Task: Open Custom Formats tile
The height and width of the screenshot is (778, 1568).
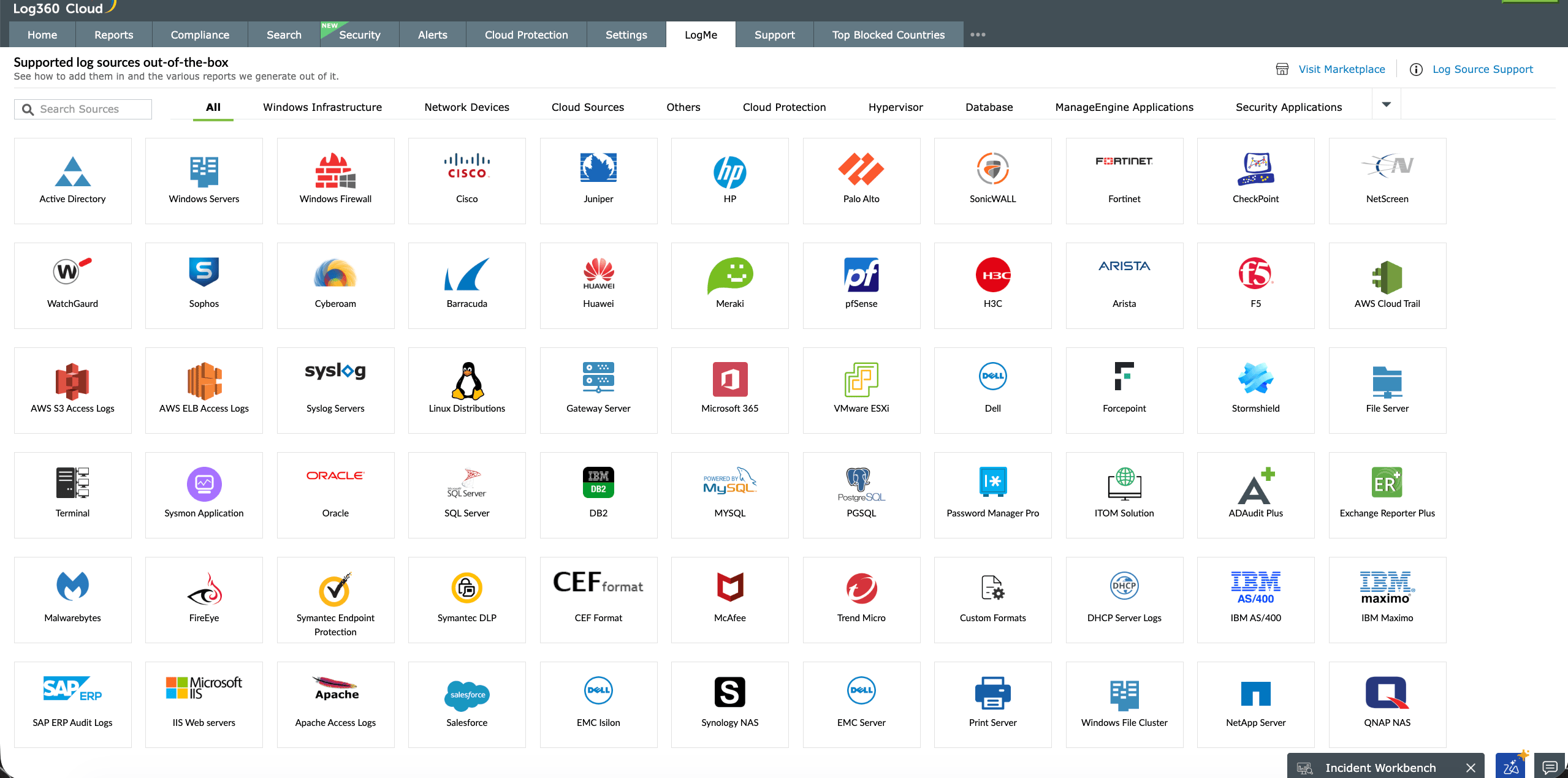Action: [993, 600]
